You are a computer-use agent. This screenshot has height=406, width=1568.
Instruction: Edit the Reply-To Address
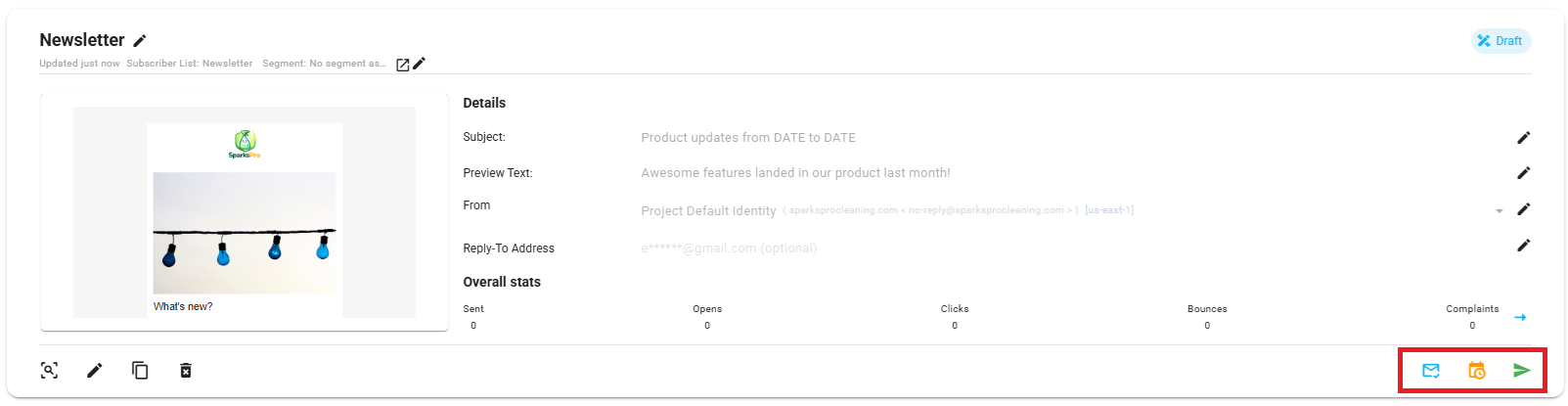(x=1523, y=246)
